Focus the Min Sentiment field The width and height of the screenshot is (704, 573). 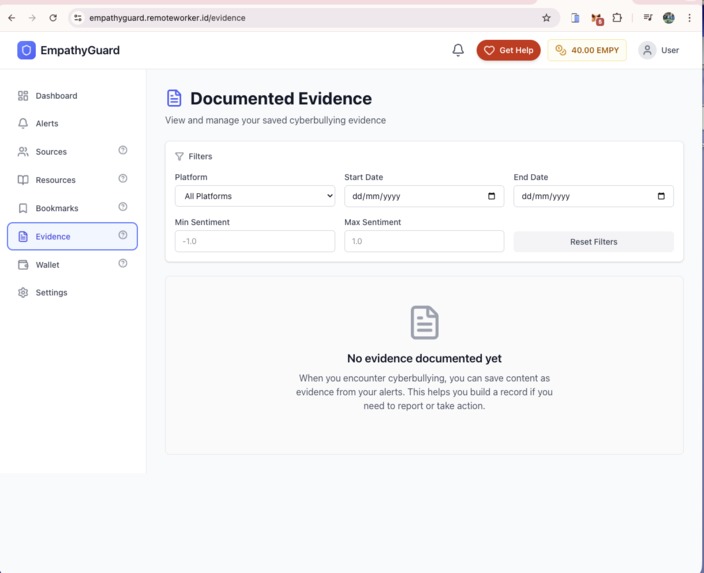click(x=255, y=241)
